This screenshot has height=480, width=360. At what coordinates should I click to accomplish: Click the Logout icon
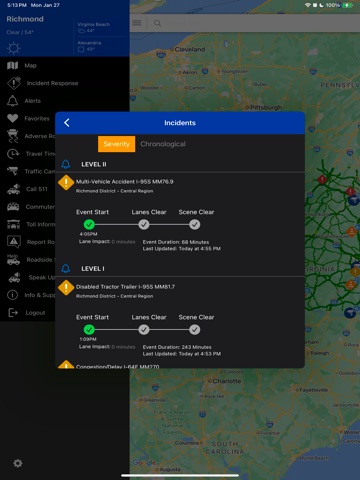point(13,313)
